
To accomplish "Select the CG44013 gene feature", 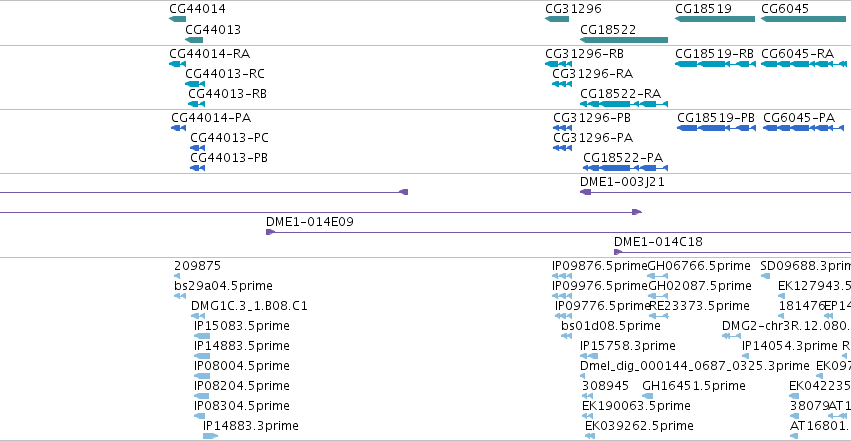I will pyautogui.click(x=194, y=40).
